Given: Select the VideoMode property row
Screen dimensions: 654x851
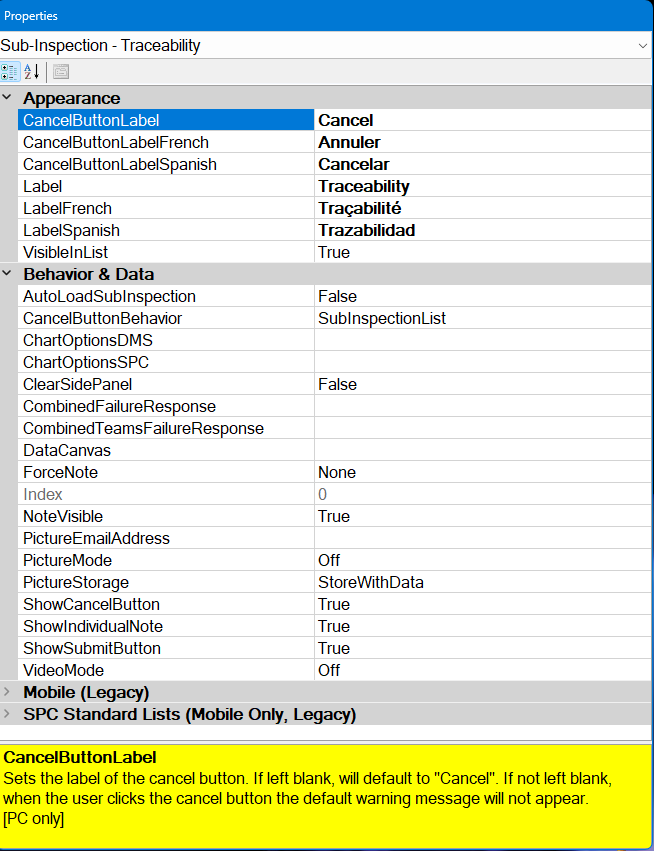Looking at the screenshot, I should point(63,670).
